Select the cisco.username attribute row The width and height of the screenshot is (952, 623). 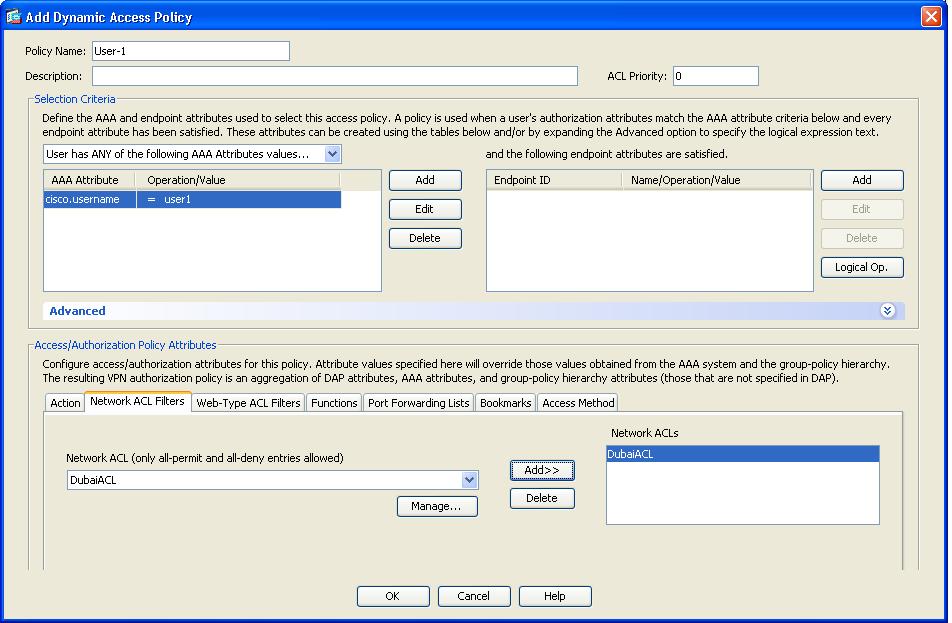(x=192, y=199)
